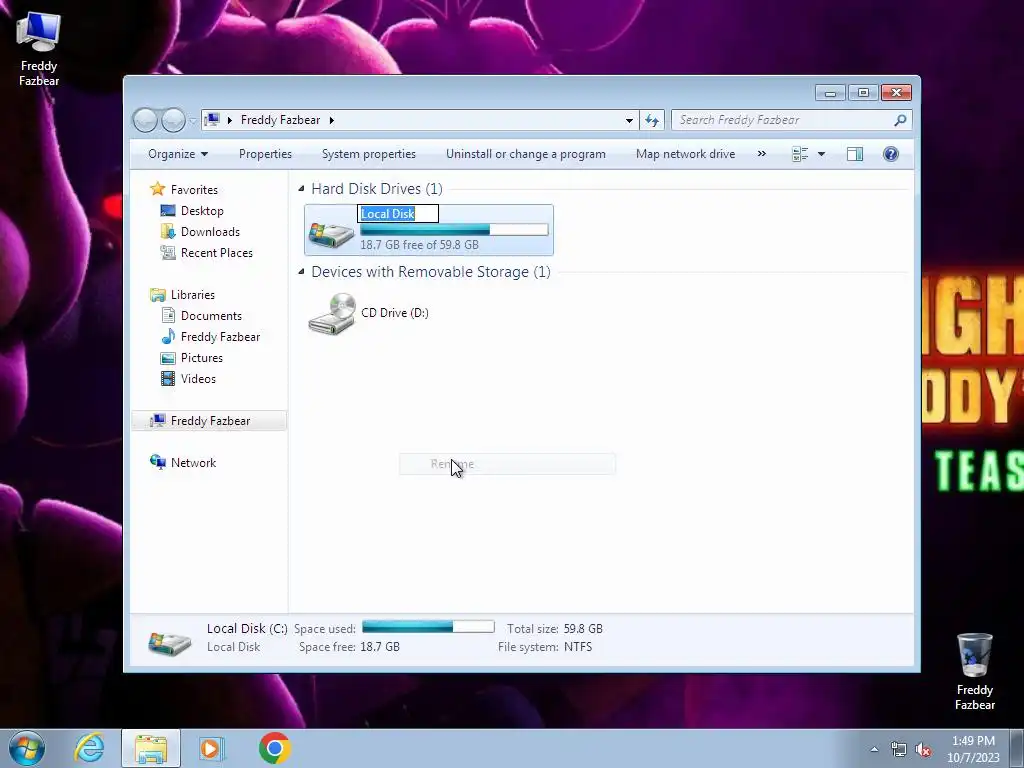Click the Libraries icon in sidebar
The image size is (1024, 768).
(x=157, y=295)
